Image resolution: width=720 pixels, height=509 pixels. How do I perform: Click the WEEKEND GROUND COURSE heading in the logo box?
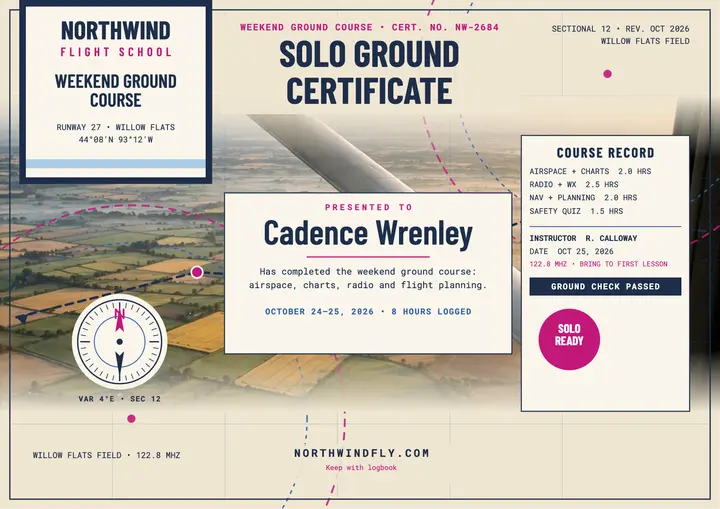click(116, 90)
